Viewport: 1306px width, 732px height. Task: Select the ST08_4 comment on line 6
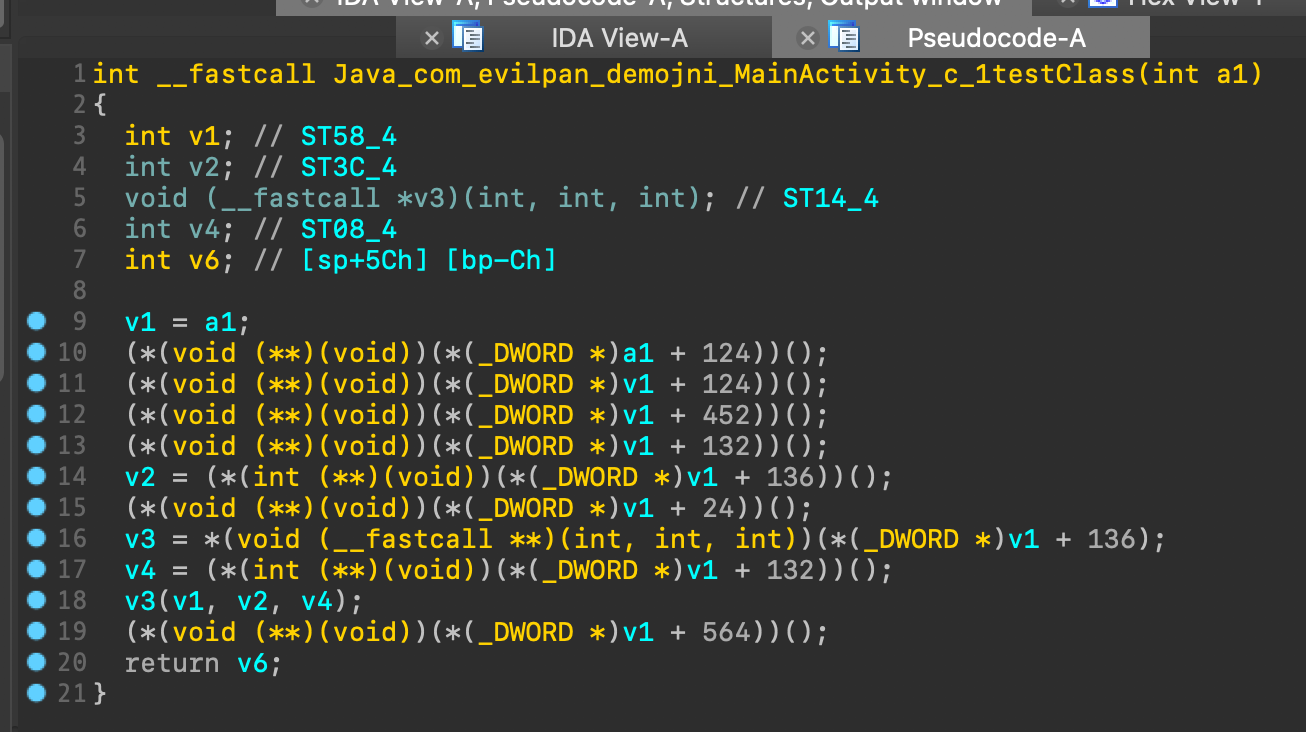[349, 229]
